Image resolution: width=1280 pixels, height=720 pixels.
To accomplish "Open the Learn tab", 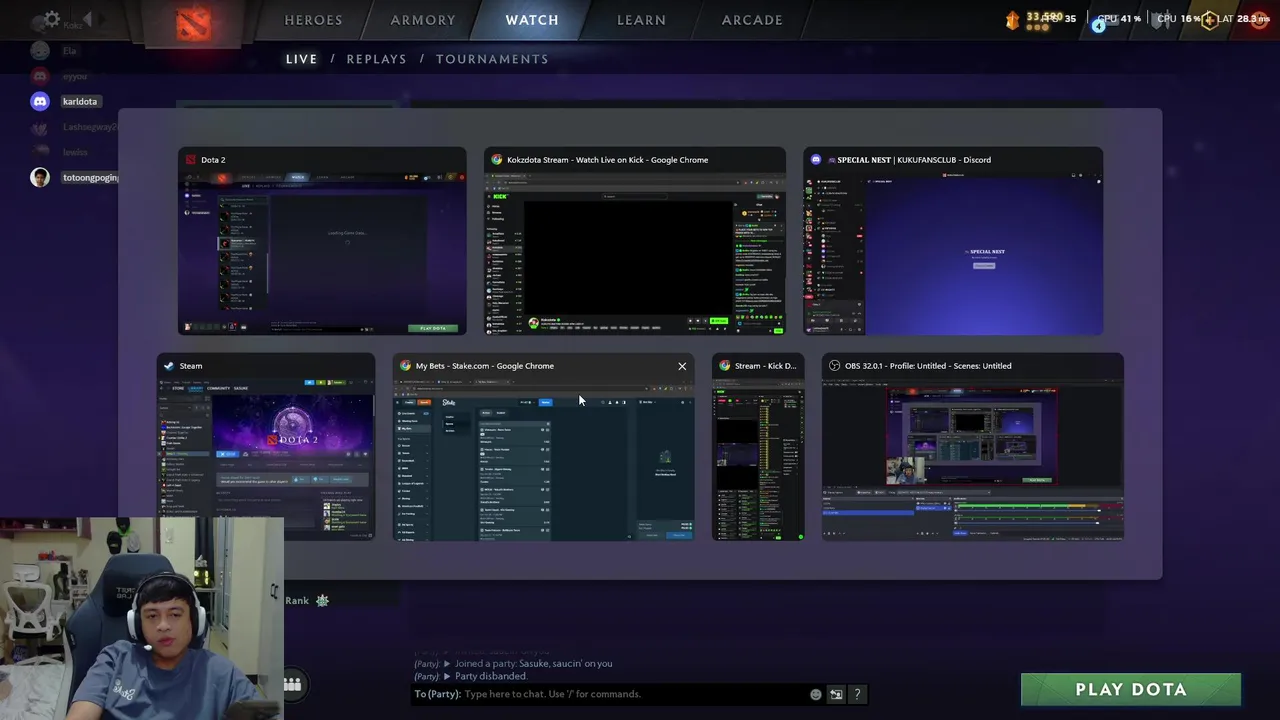I will point(641,20).
